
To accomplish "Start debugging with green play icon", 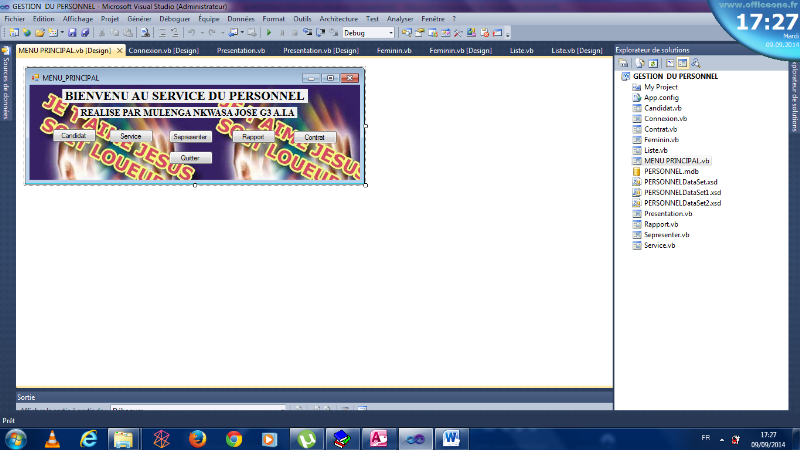I will [269, 33].
